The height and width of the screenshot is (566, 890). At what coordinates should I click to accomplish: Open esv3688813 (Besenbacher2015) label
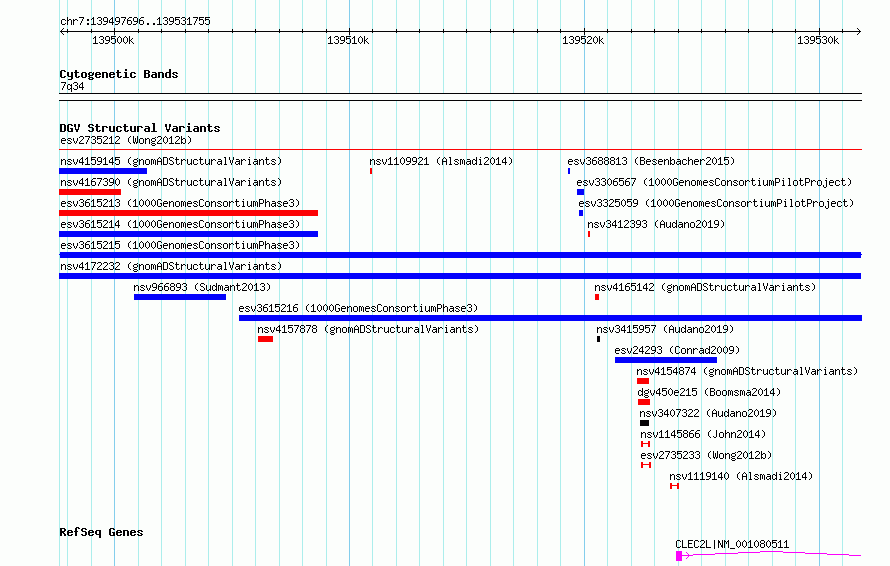pyautogui.click(x=651, y=161)
